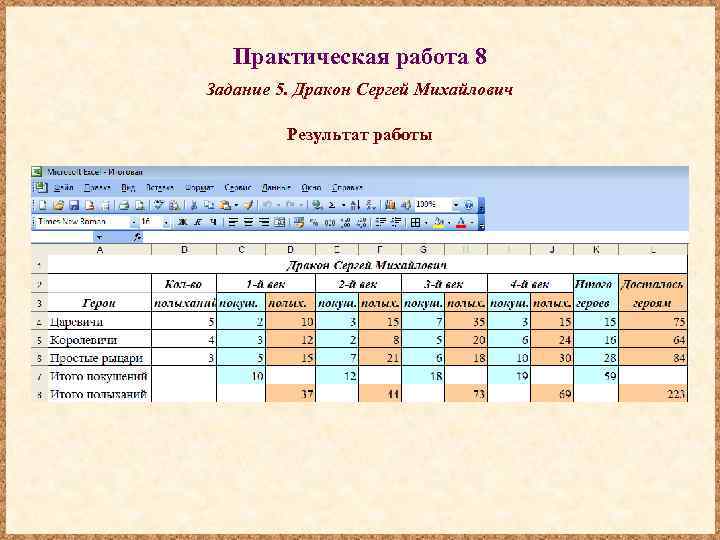
Task: Apply Percent style icon
Action: [x=315, y=223]
